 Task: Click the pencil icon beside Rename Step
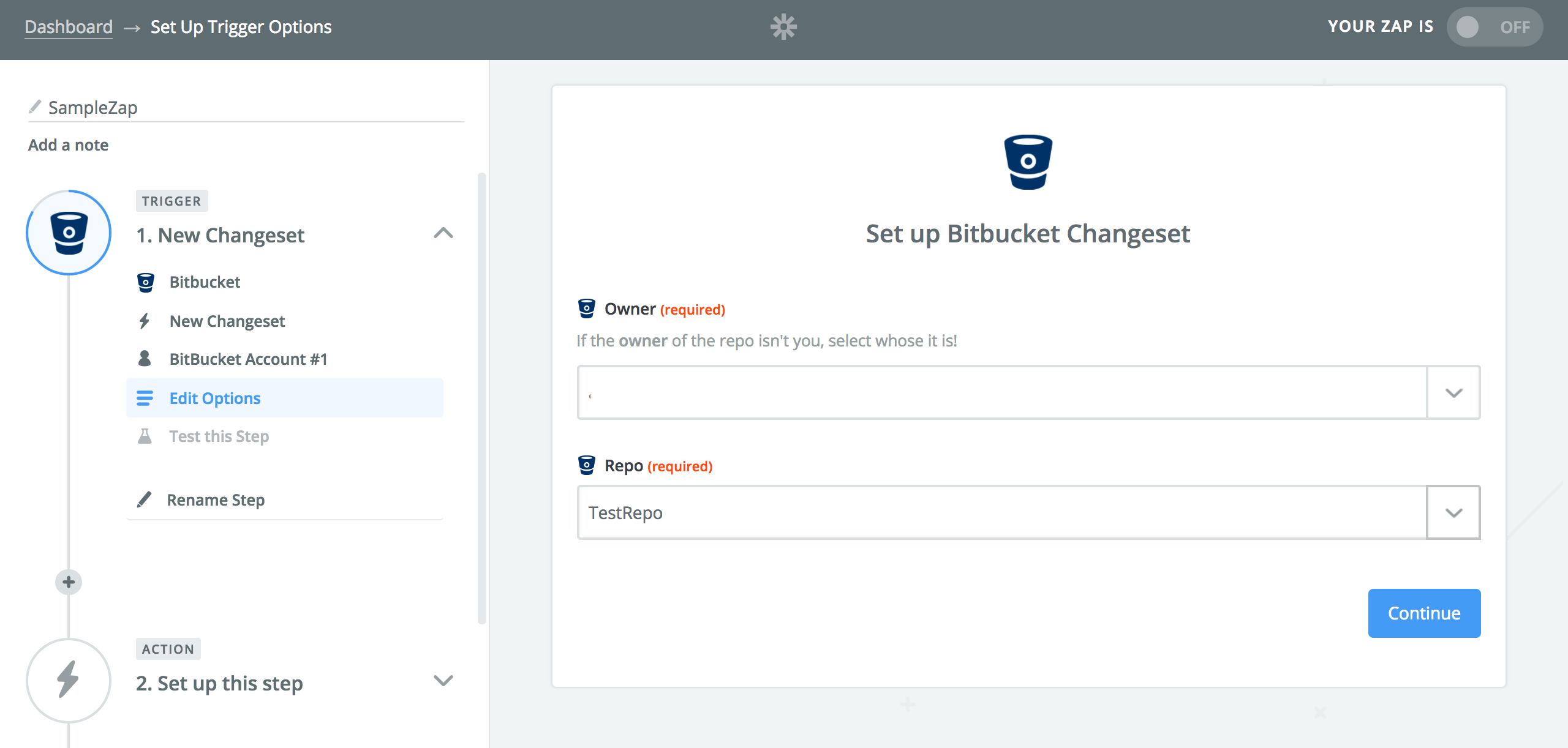(x=145, y=499)
